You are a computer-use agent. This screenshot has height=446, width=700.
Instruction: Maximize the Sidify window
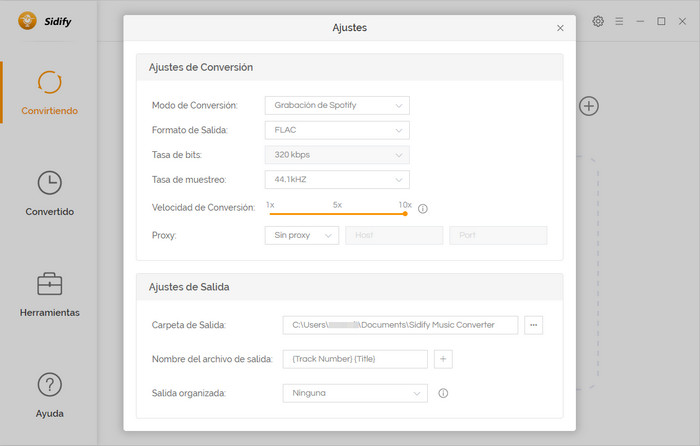[661, 21]
